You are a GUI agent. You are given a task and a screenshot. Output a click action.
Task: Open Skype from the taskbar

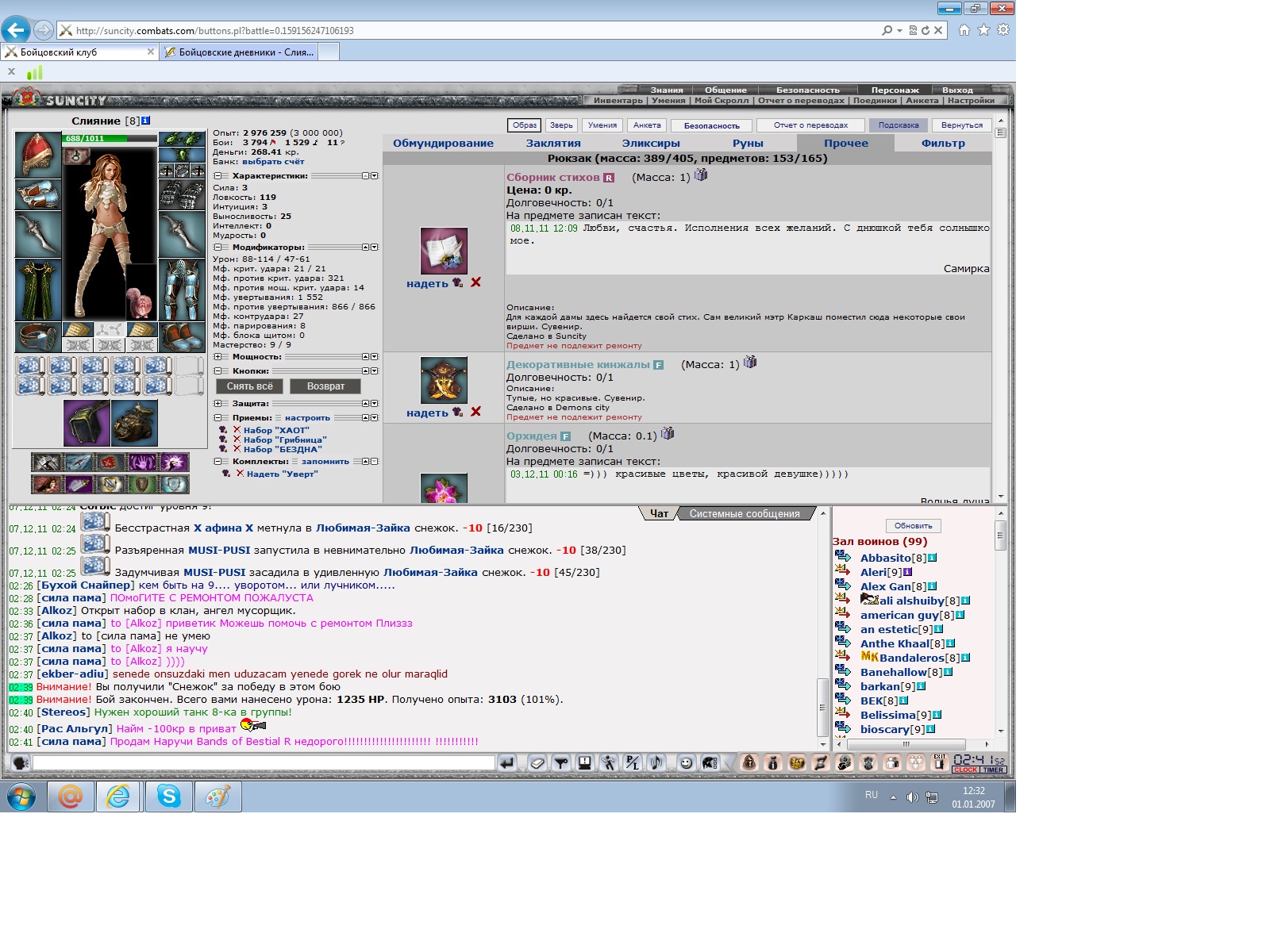click(x=168, y=796)
